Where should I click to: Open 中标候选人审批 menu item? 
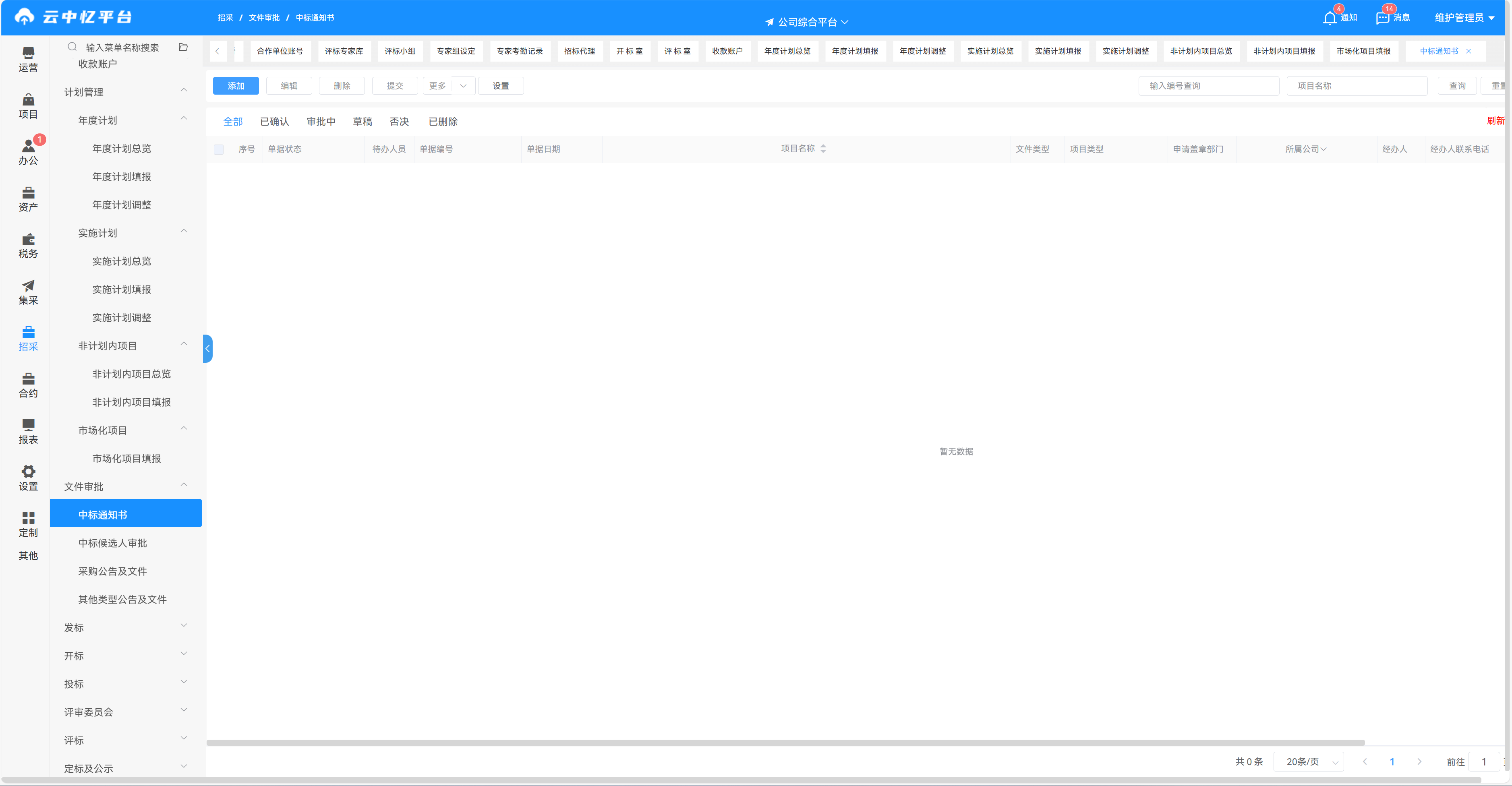tap(113, 543)
